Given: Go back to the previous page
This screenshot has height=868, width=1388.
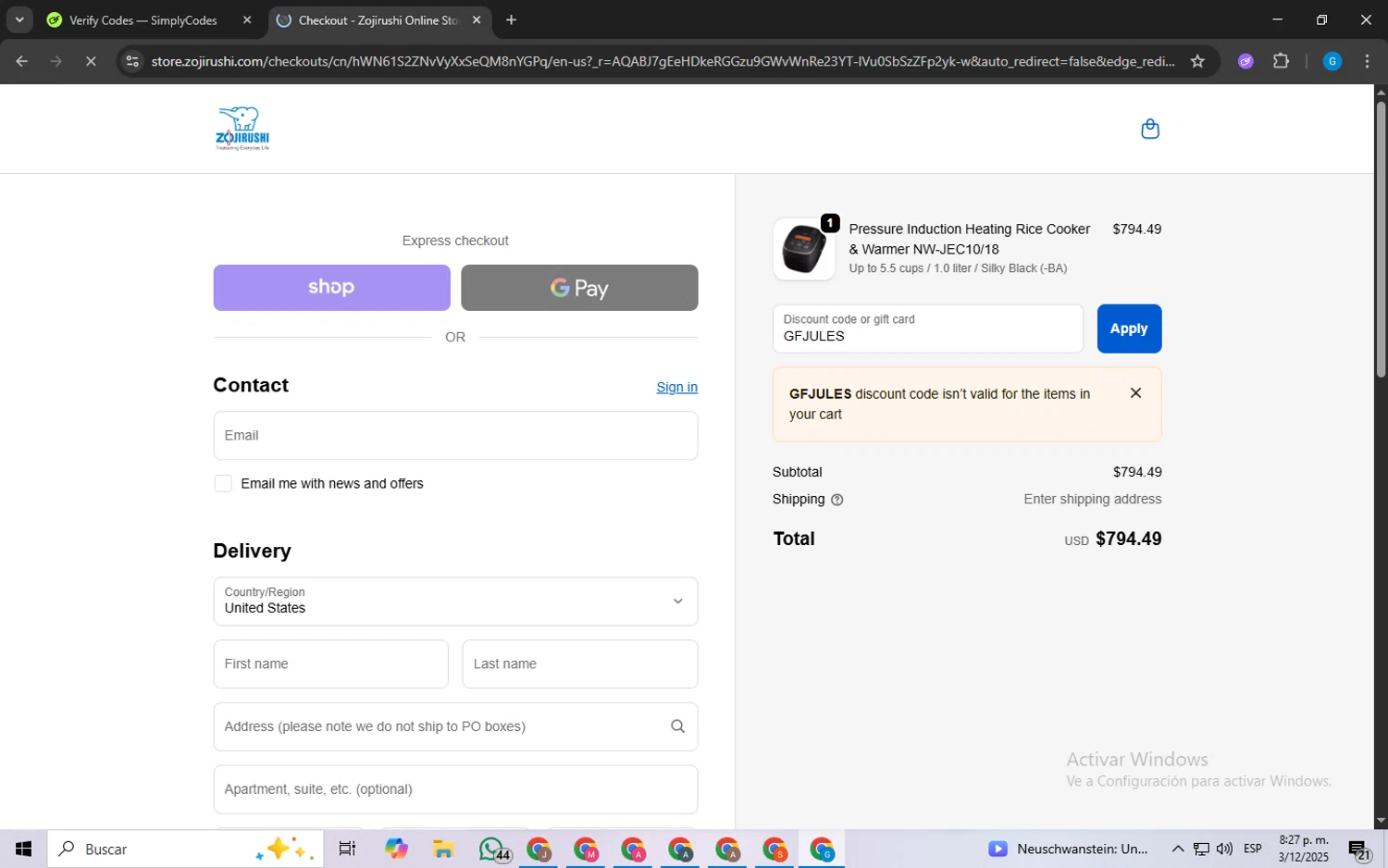Looking at the screenshot, I should click(22, 61).
